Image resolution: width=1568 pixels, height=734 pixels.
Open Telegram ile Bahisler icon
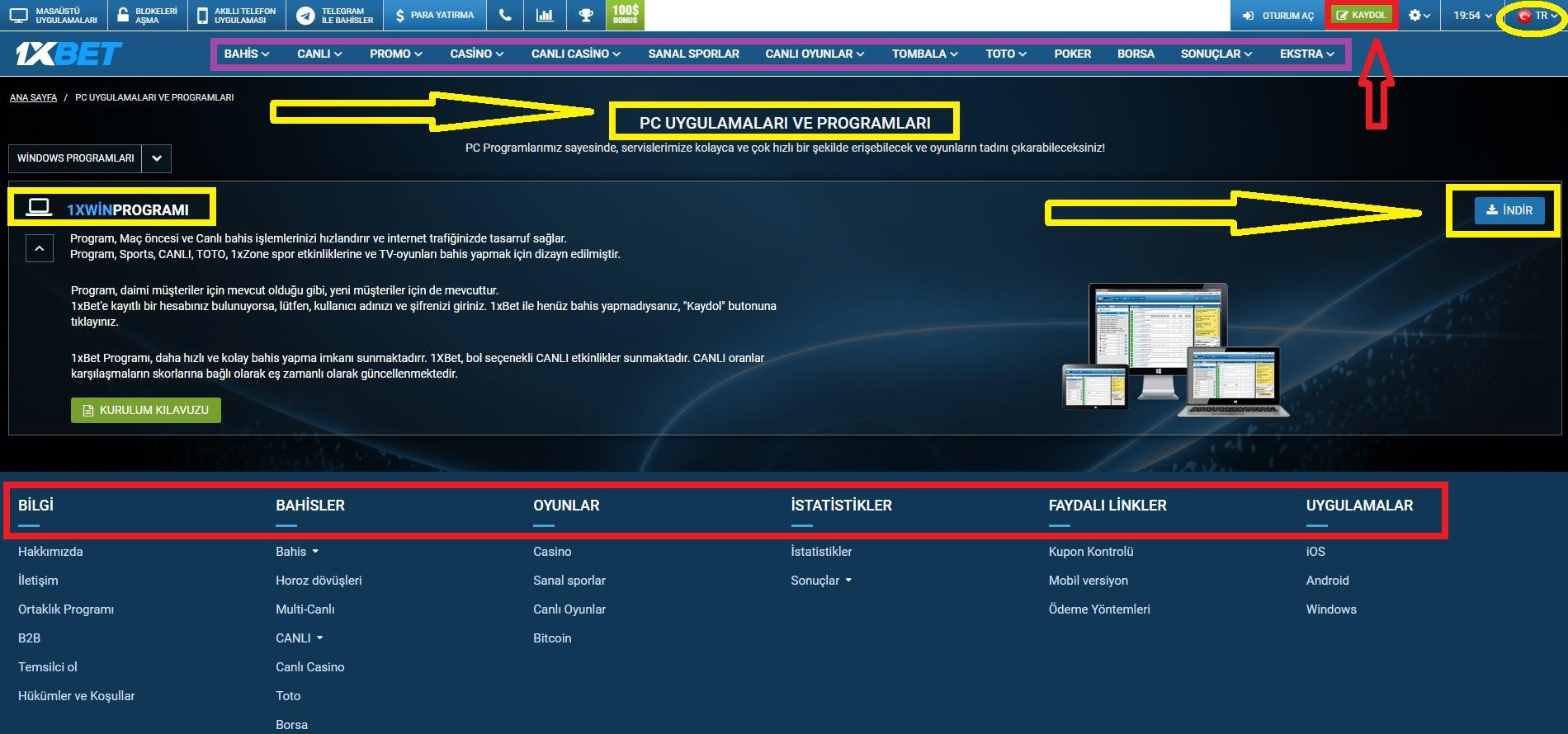point(305,15)
